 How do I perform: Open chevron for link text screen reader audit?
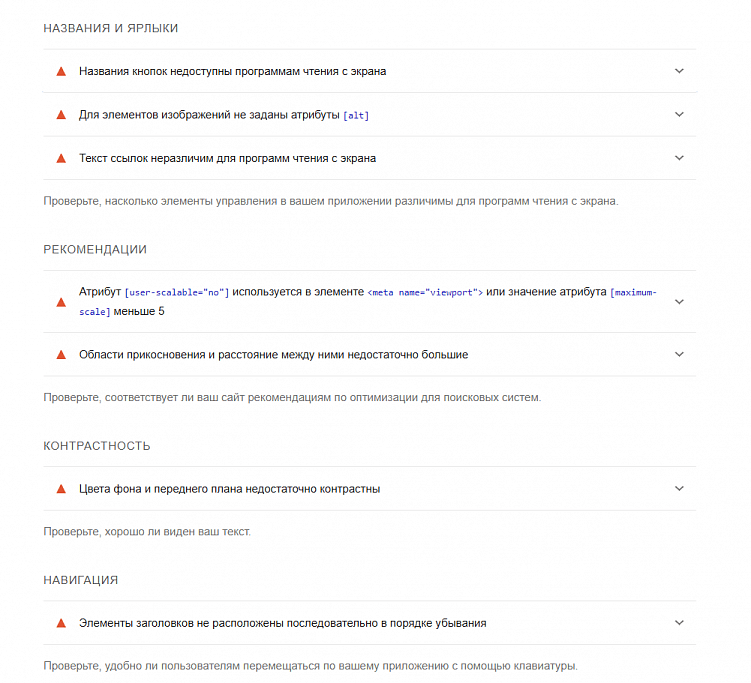point(679,157)
